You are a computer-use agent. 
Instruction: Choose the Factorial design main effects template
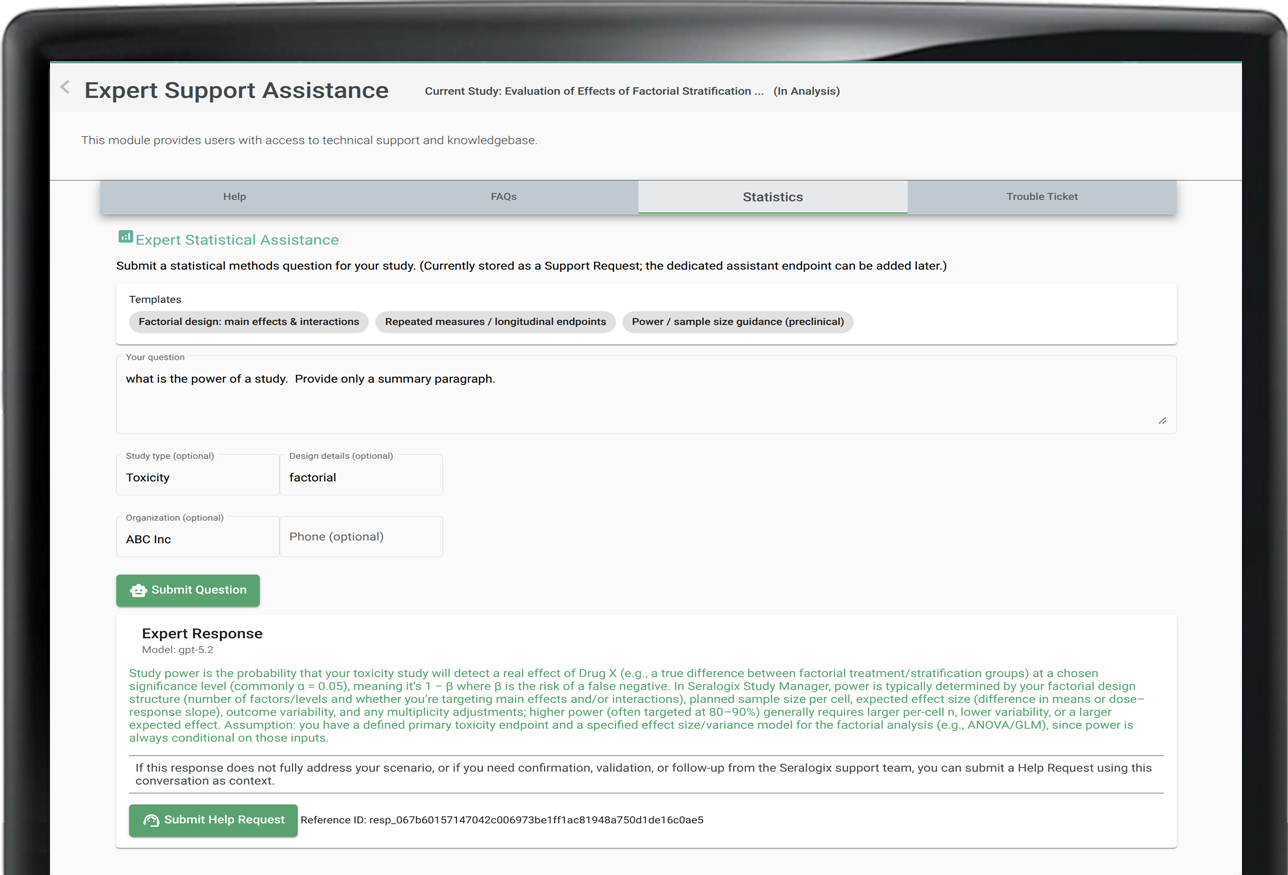pyautogui.click(x=248, y=322)
